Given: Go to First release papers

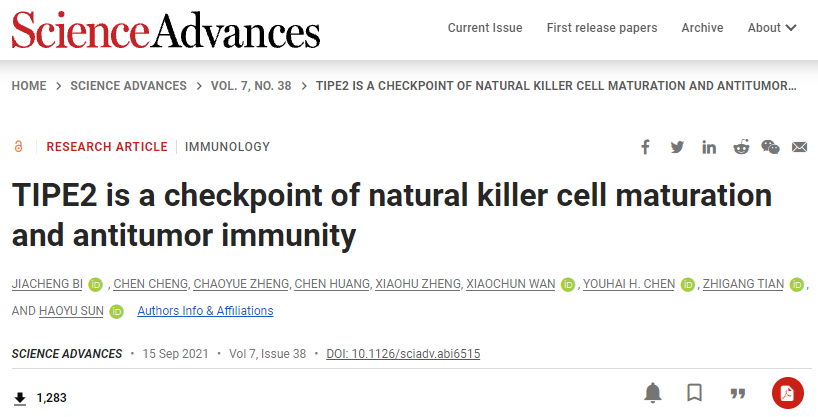Looking at the screenshot, I should 602,28.
